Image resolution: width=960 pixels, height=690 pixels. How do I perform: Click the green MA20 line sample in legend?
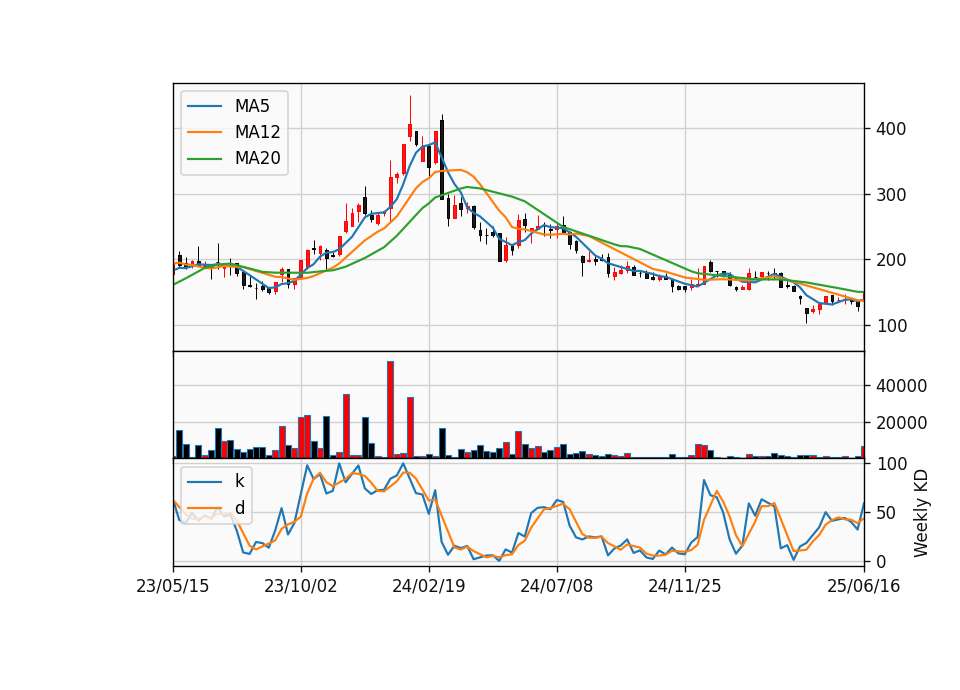(x=204, y=159)
